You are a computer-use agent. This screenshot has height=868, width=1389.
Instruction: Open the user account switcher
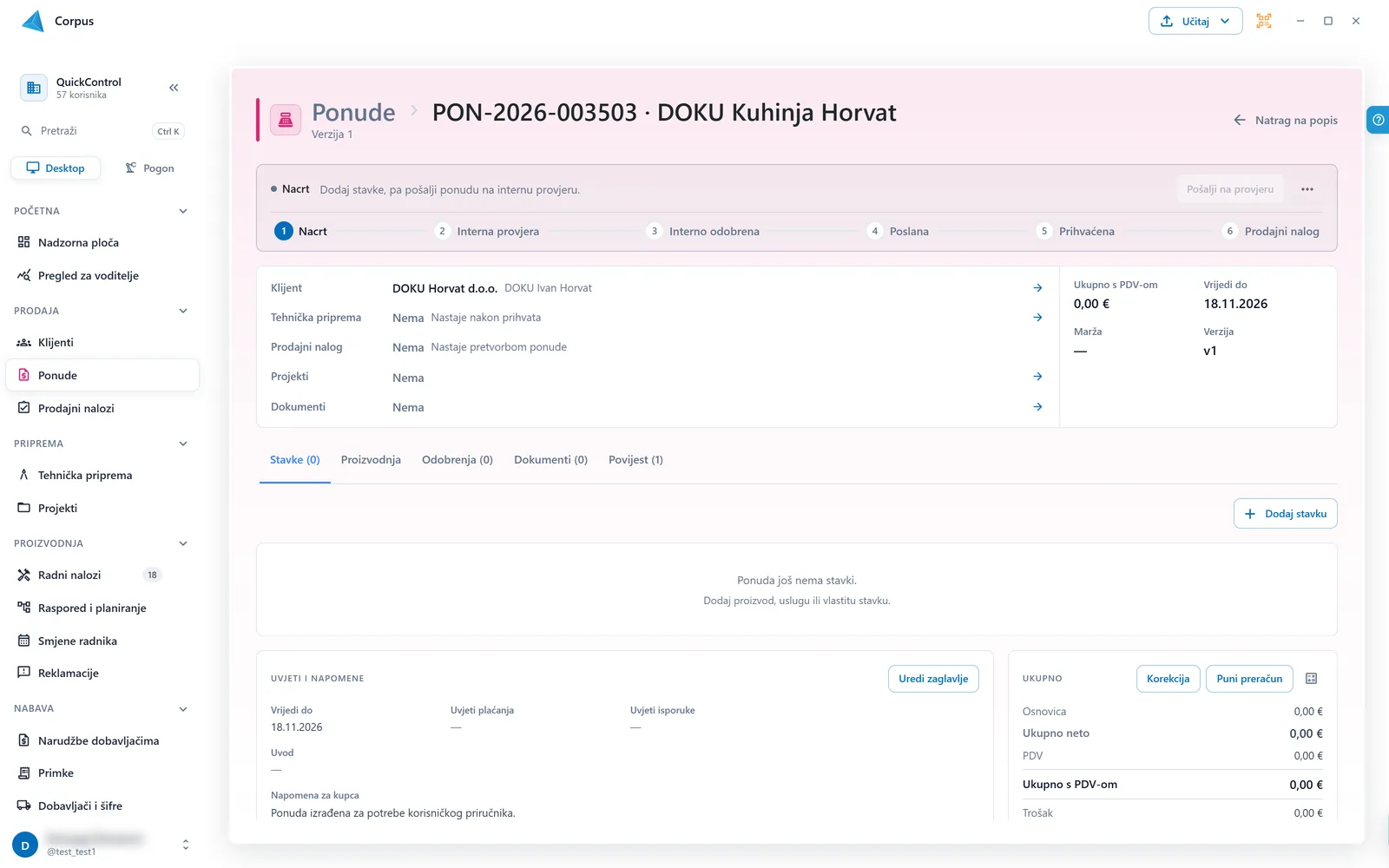tap(185, 845)
